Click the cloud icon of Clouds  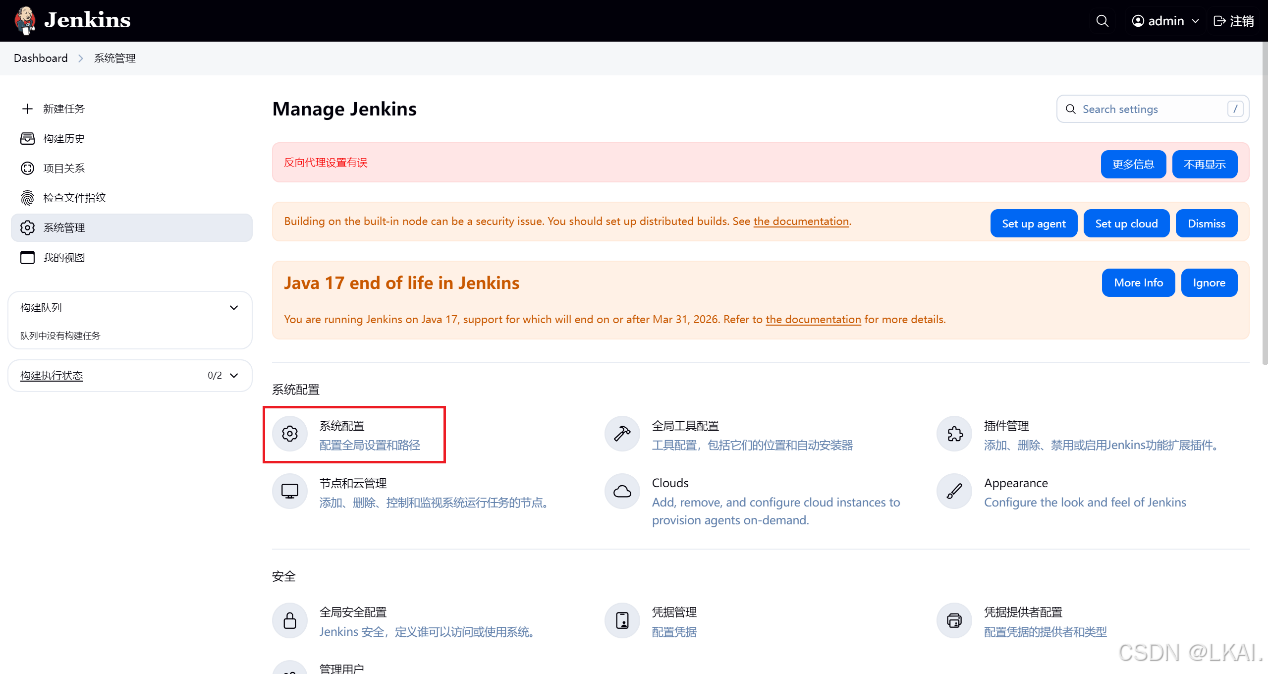click(x=622, y=491)
